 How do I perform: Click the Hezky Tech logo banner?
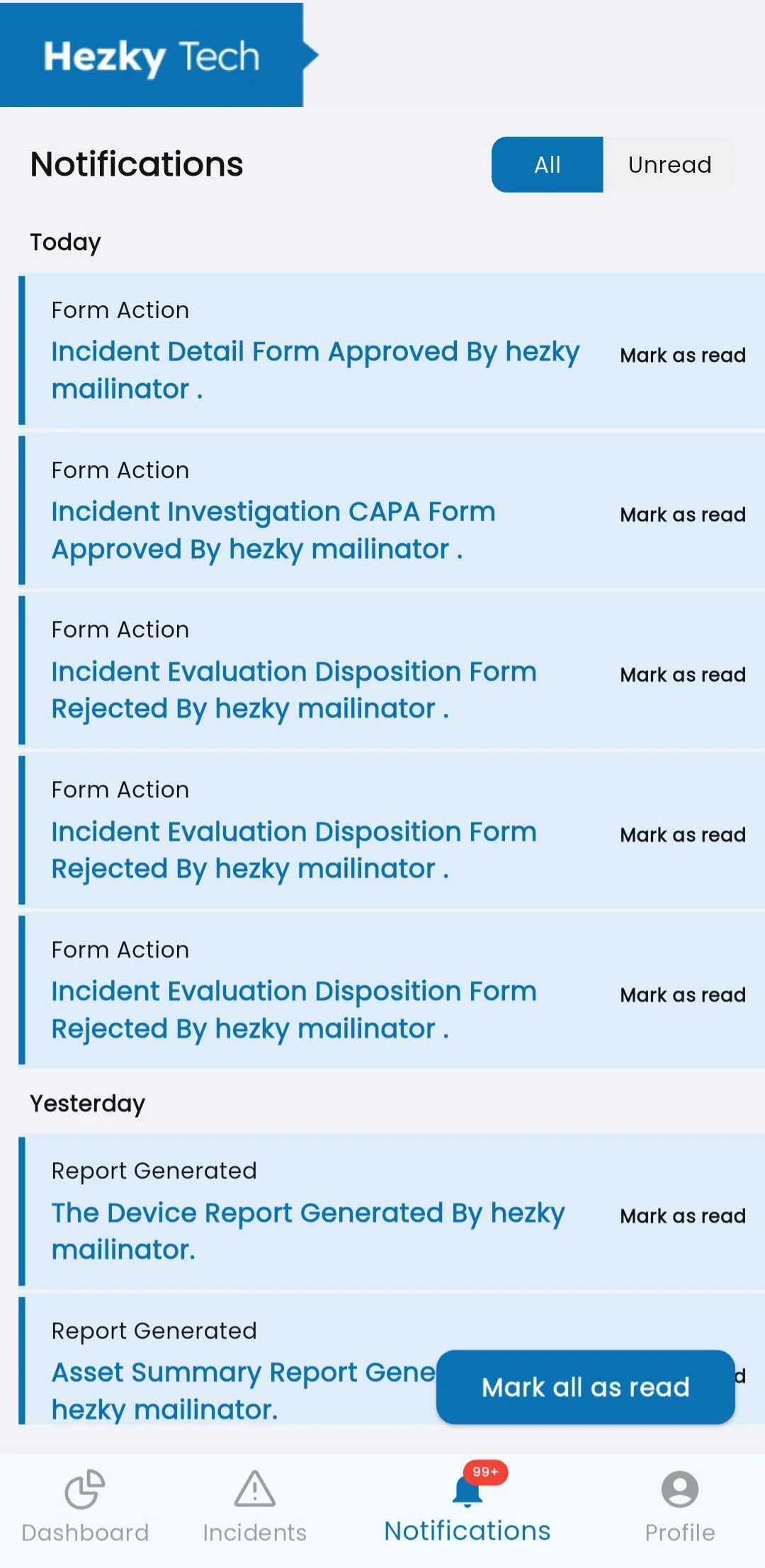[152, 57]
